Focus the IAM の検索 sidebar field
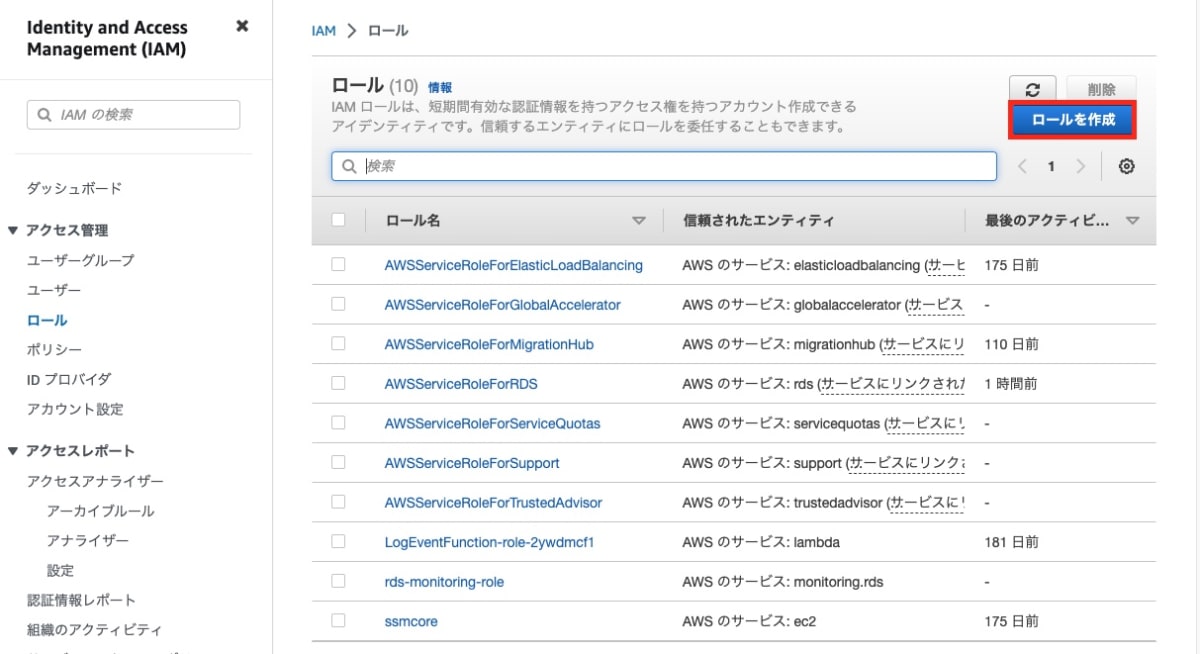The image size is (1200, 654). pyautogui.click(x=134, y=115)
